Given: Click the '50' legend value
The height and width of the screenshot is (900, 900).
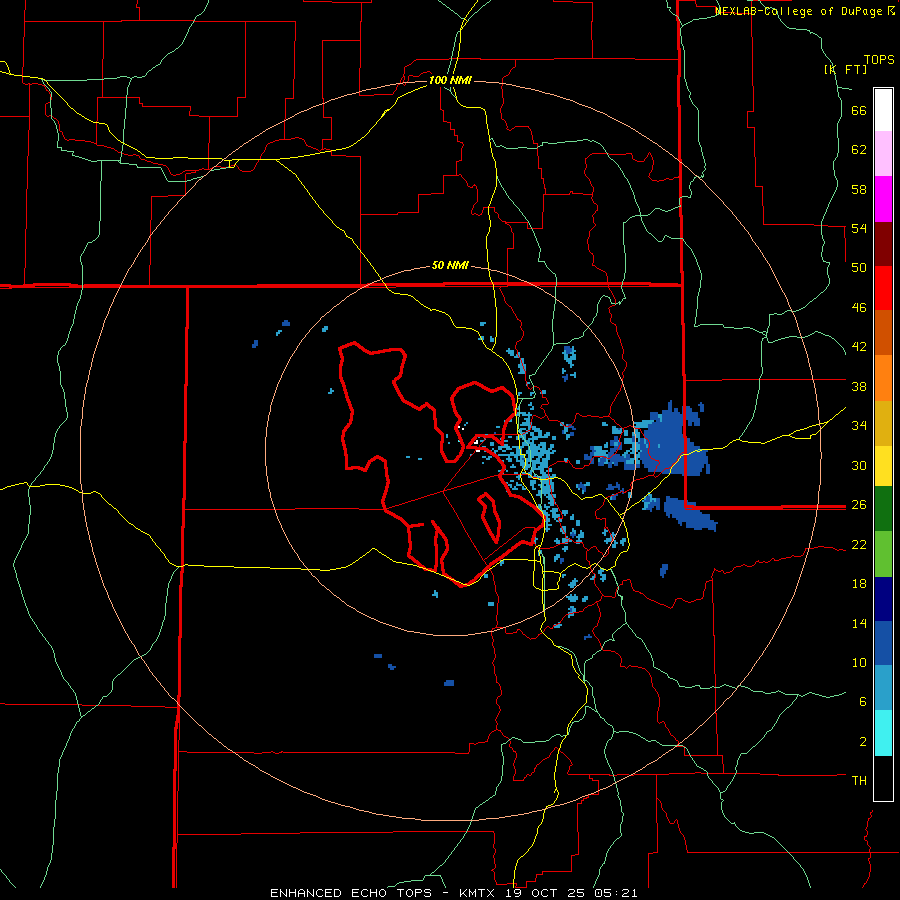Looking at the screenshot, I should [859, 267].
